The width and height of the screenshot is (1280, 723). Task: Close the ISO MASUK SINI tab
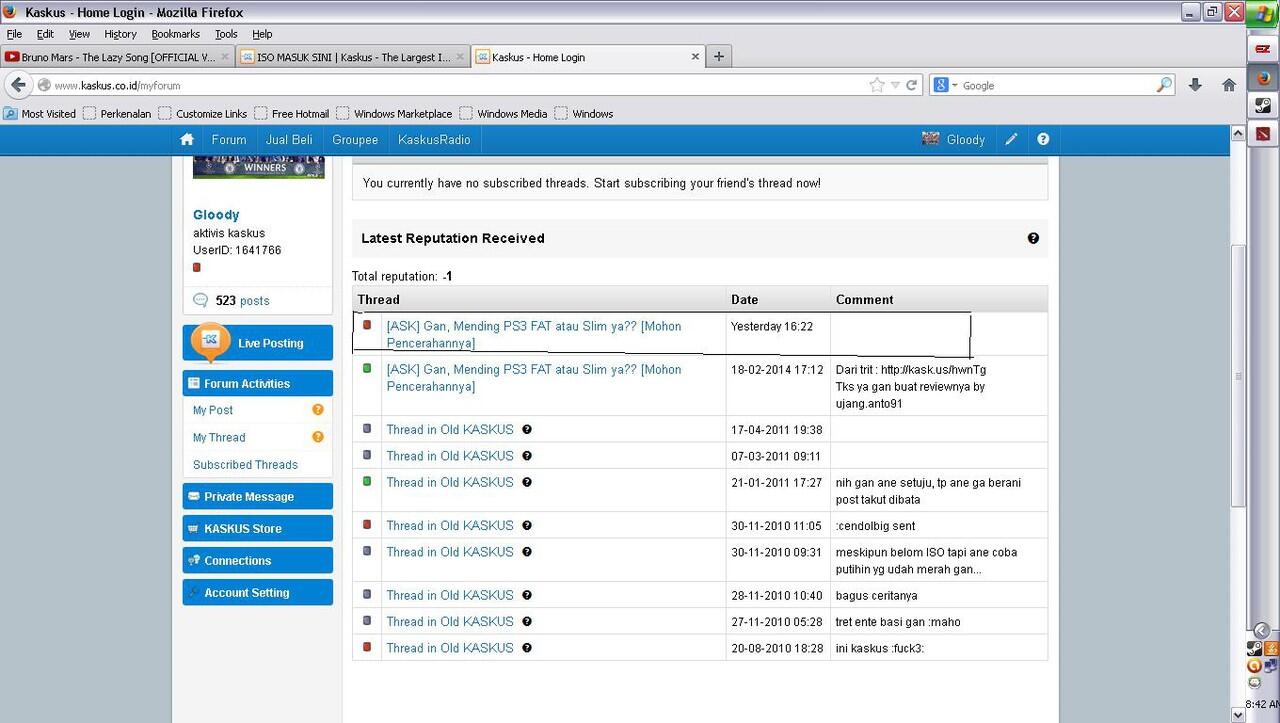tap(460, 57)
